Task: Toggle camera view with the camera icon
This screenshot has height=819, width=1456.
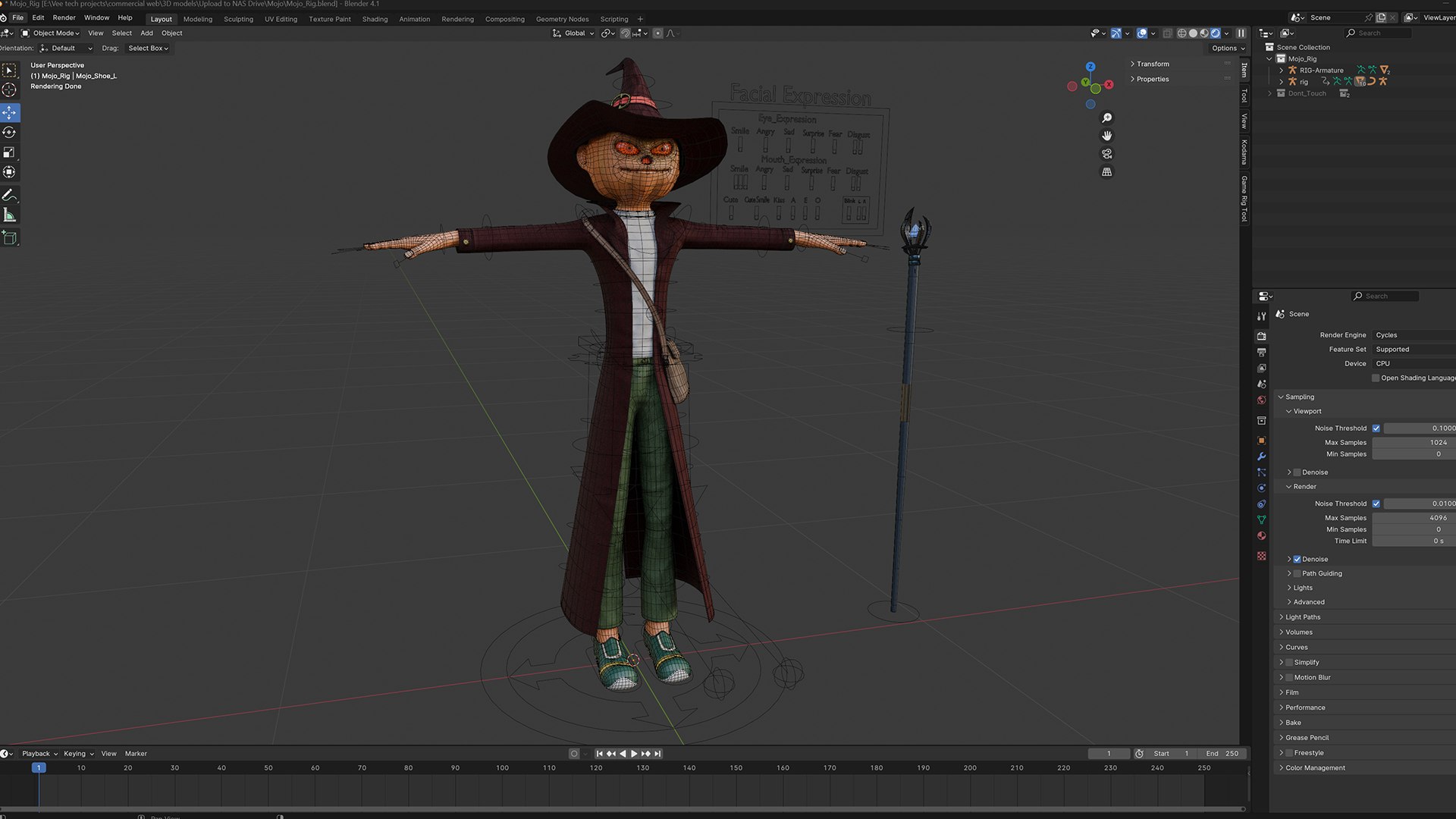Action: coord(1106,154)
